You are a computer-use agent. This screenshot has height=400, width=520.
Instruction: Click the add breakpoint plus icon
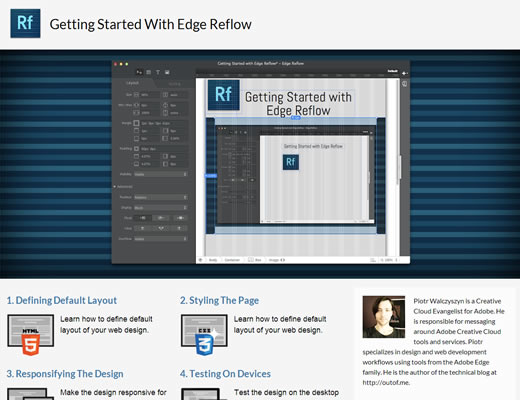[404, 73]
